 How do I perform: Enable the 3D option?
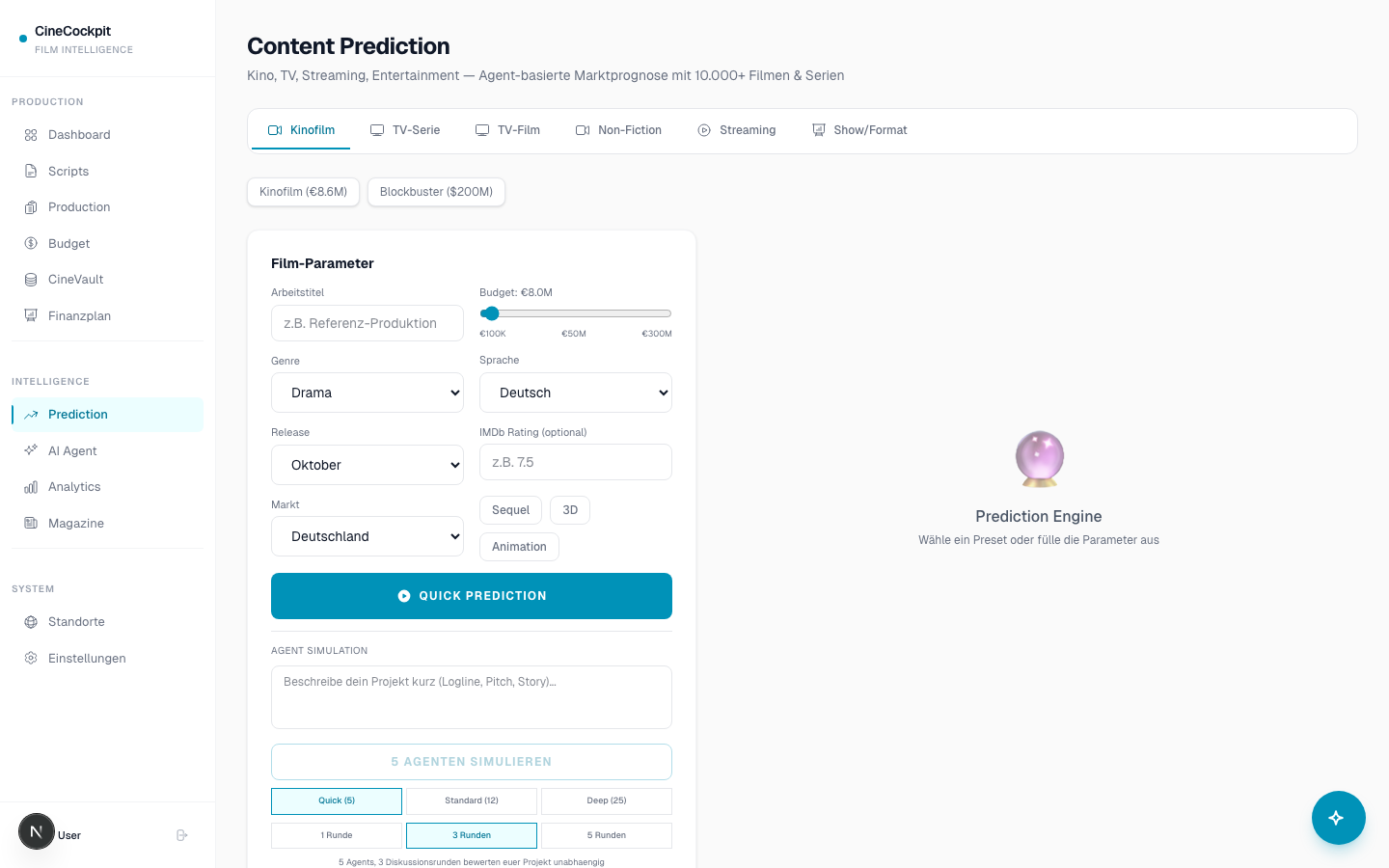point(569,509)
